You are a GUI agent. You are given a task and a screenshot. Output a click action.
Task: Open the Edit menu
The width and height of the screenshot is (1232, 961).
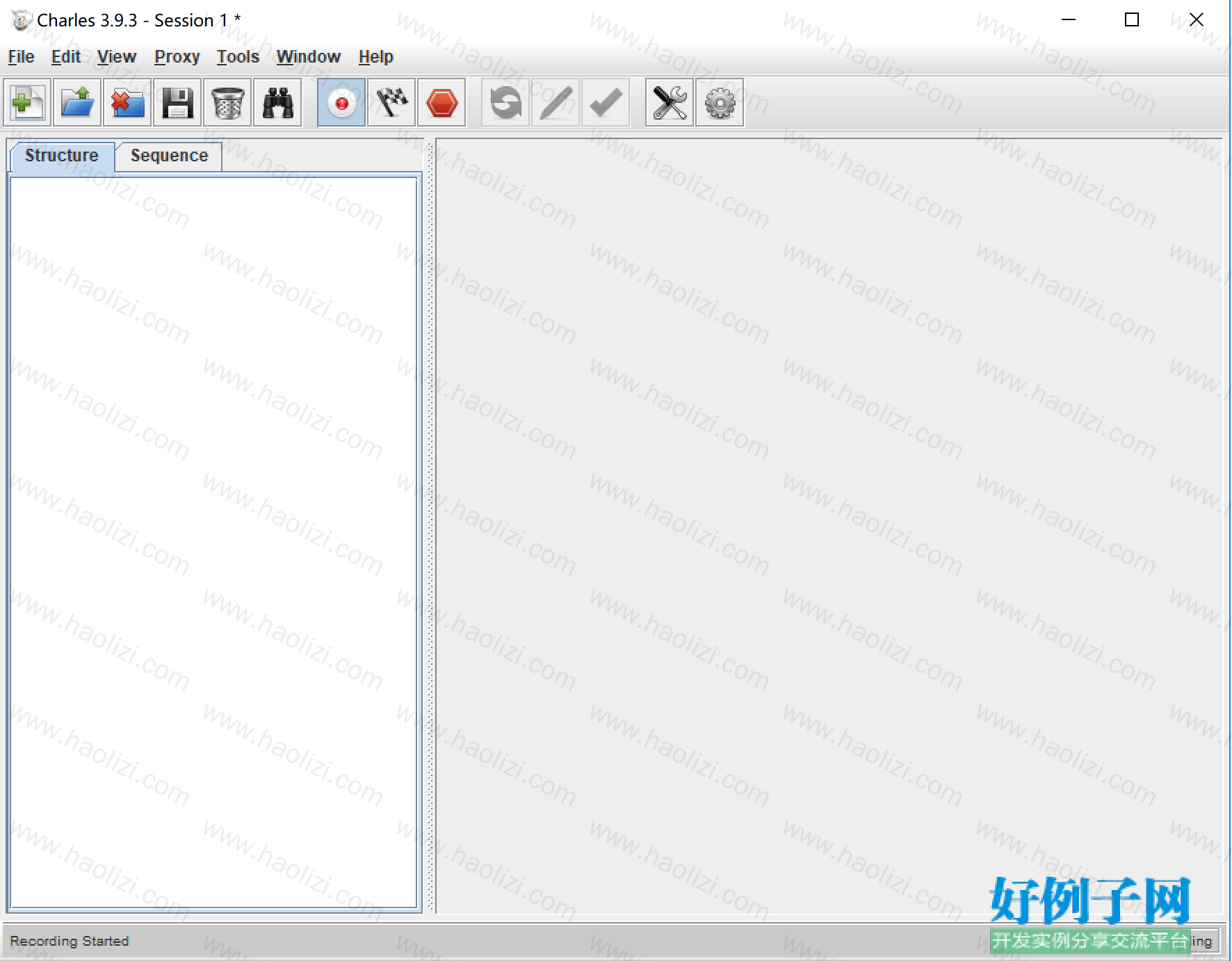[66, 56]
